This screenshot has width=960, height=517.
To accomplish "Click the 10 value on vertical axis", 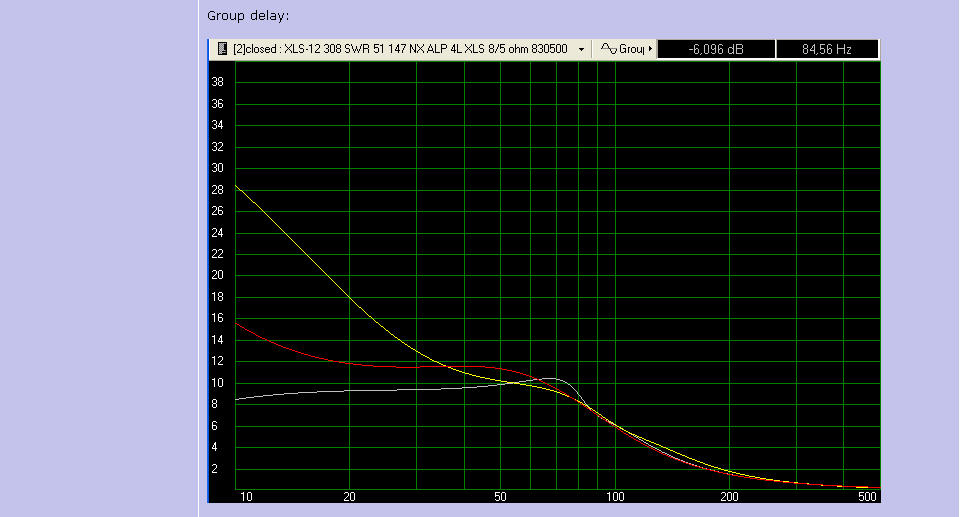I will coord(217,383).
